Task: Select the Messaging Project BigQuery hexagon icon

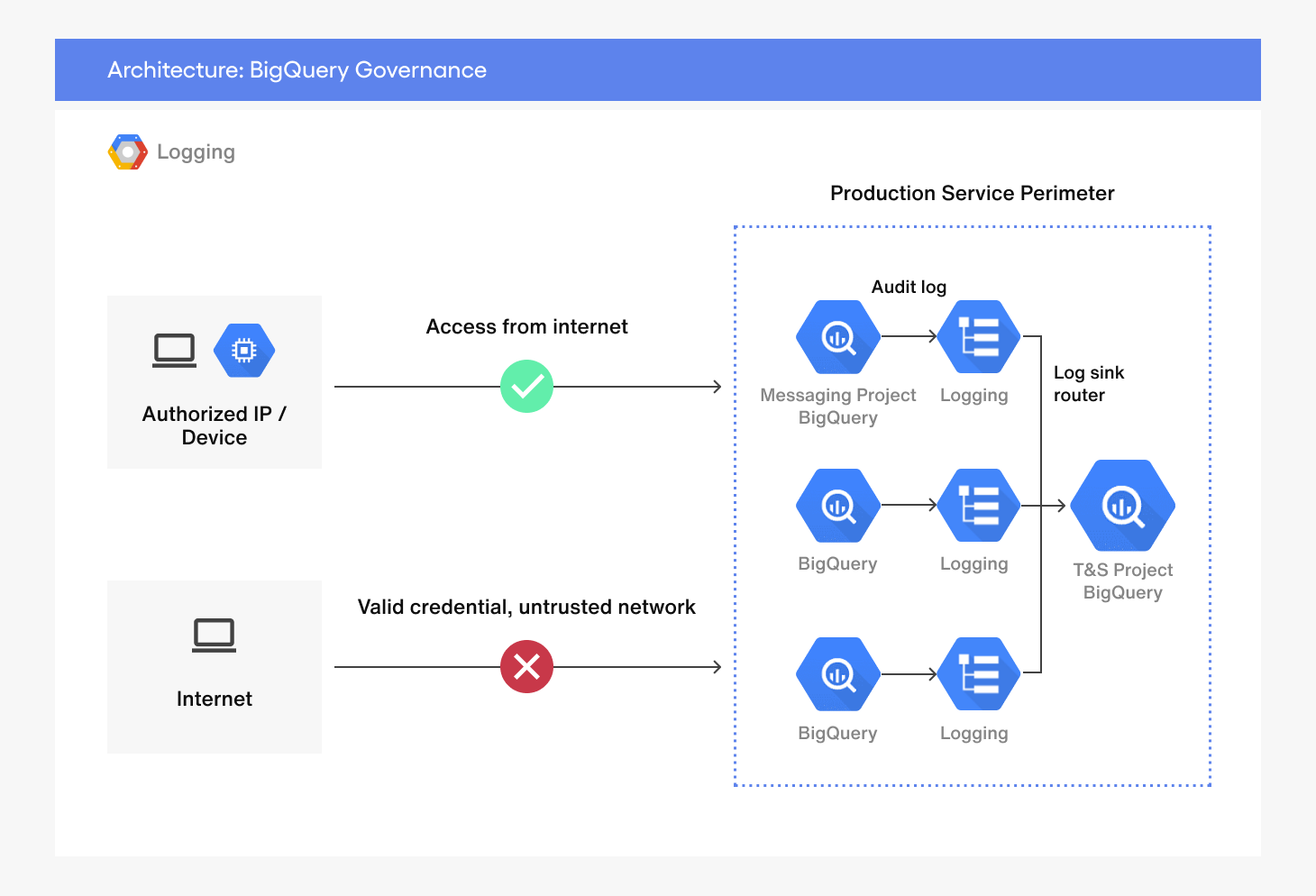Action: click(x=838, y=337)
